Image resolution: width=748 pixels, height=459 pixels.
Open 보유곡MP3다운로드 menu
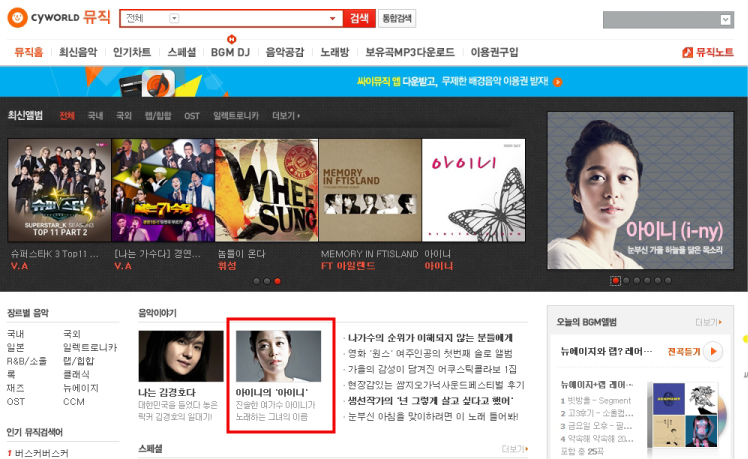pyautogui.click(x=410, y=52)
